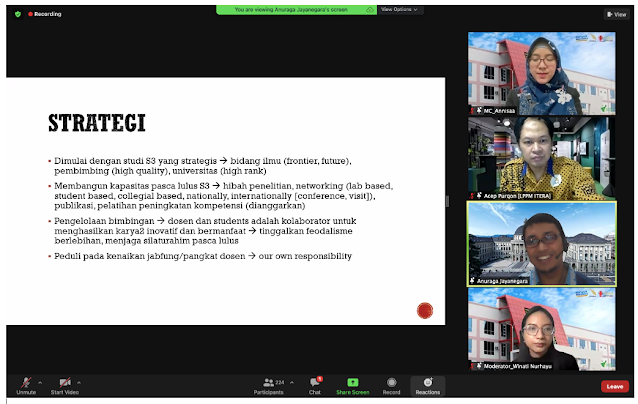Click the Chat unread badge
The height and width of the screenshot is (404, 638).
(x=320, y=379)
